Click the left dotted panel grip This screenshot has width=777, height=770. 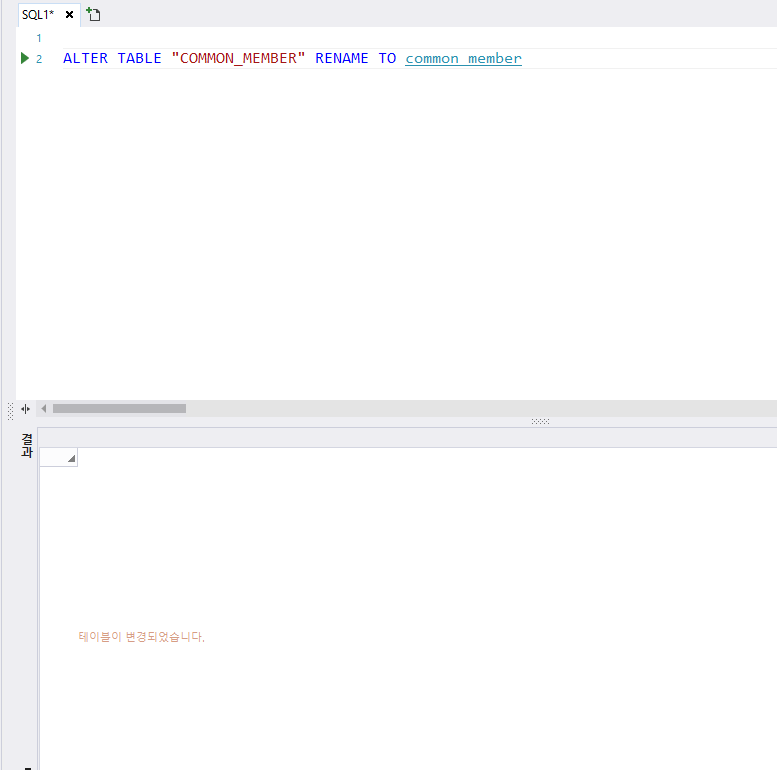pos(10,411)
